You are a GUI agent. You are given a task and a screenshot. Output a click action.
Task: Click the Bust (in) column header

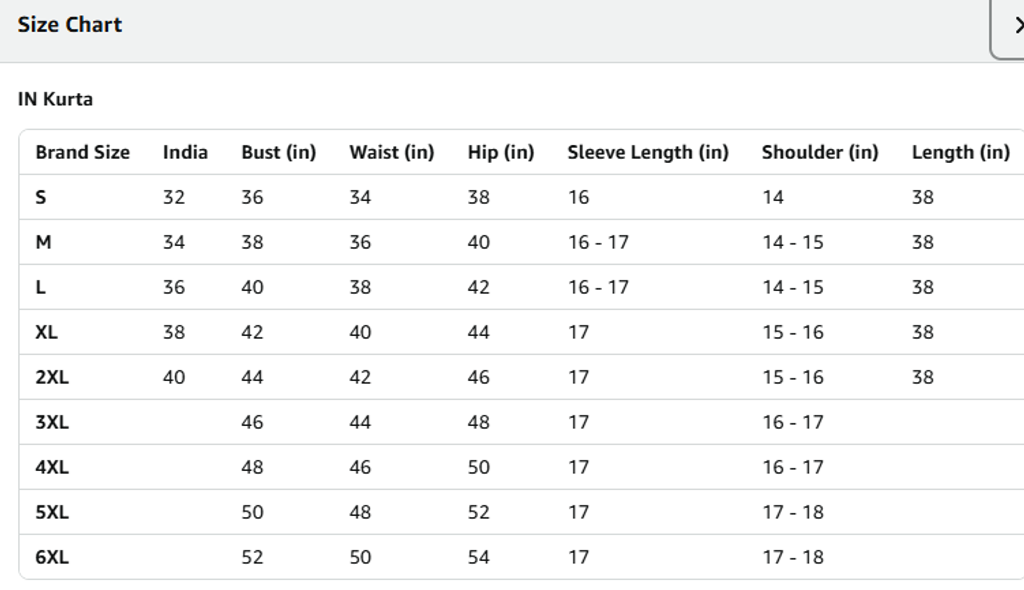278,152
